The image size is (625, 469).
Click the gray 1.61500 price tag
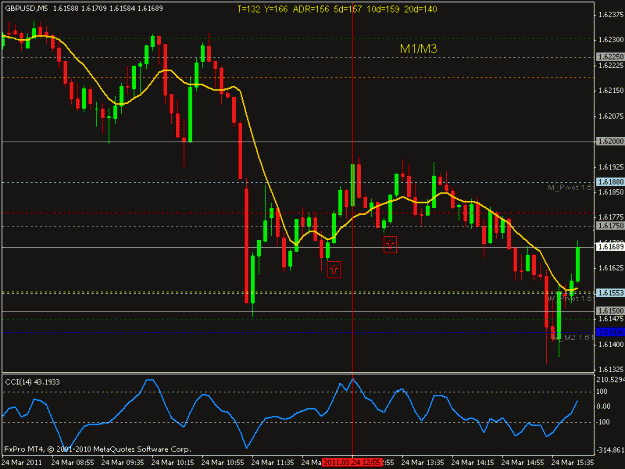click(610, 310)
